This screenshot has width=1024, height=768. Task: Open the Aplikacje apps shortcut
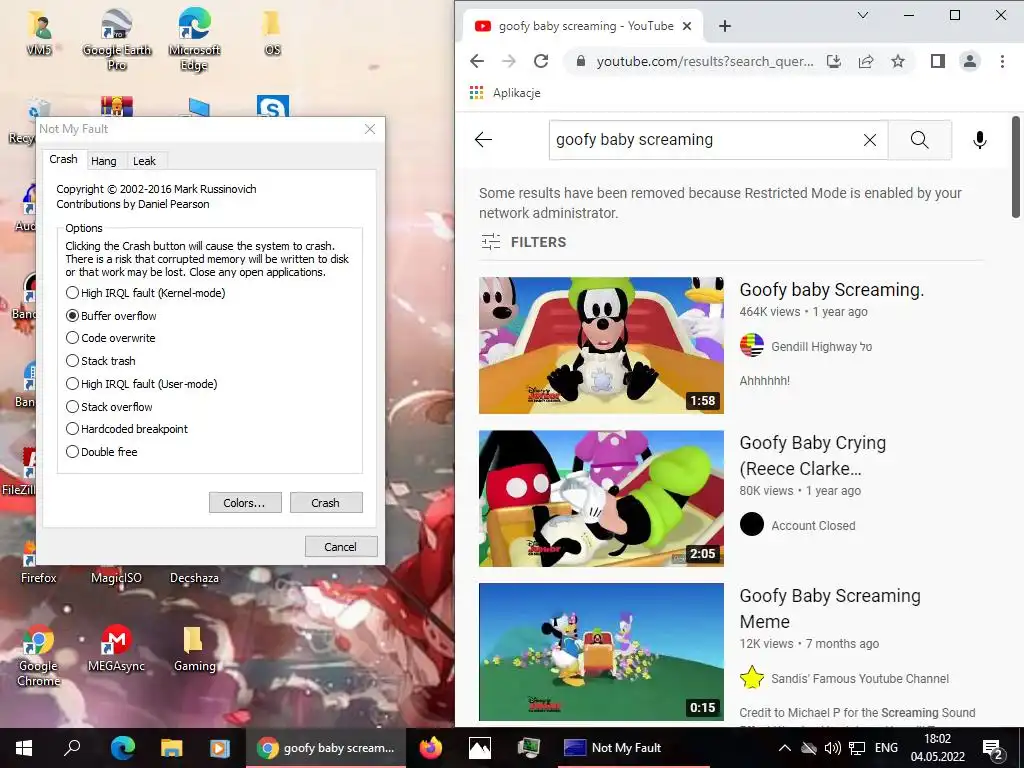click(505, 93)
